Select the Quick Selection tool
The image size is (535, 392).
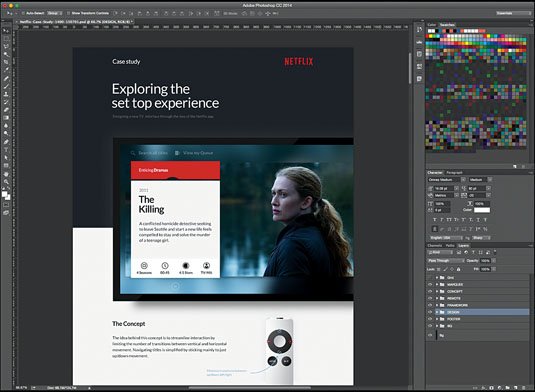pos(6,54)
